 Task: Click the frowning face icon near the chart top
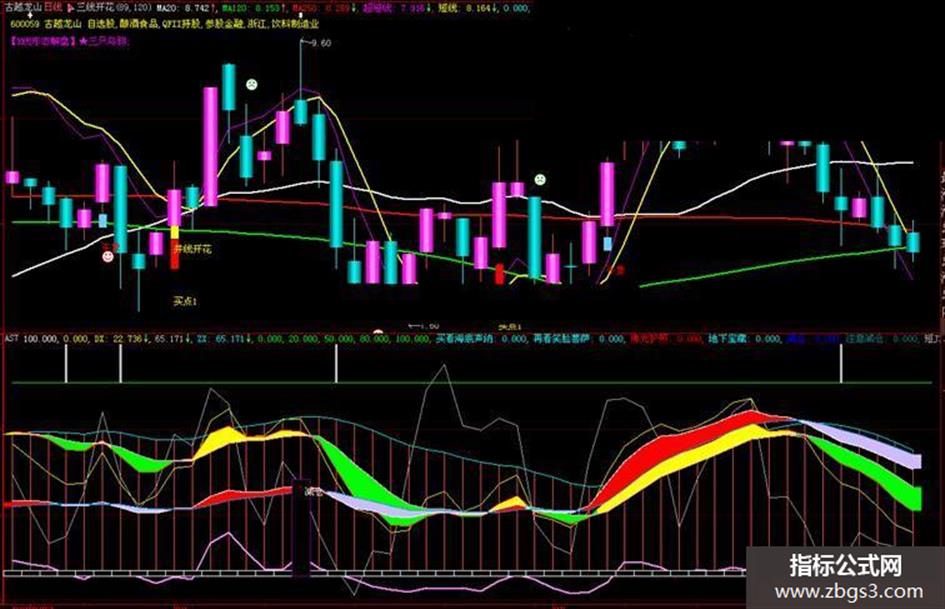tap(252, 84)
